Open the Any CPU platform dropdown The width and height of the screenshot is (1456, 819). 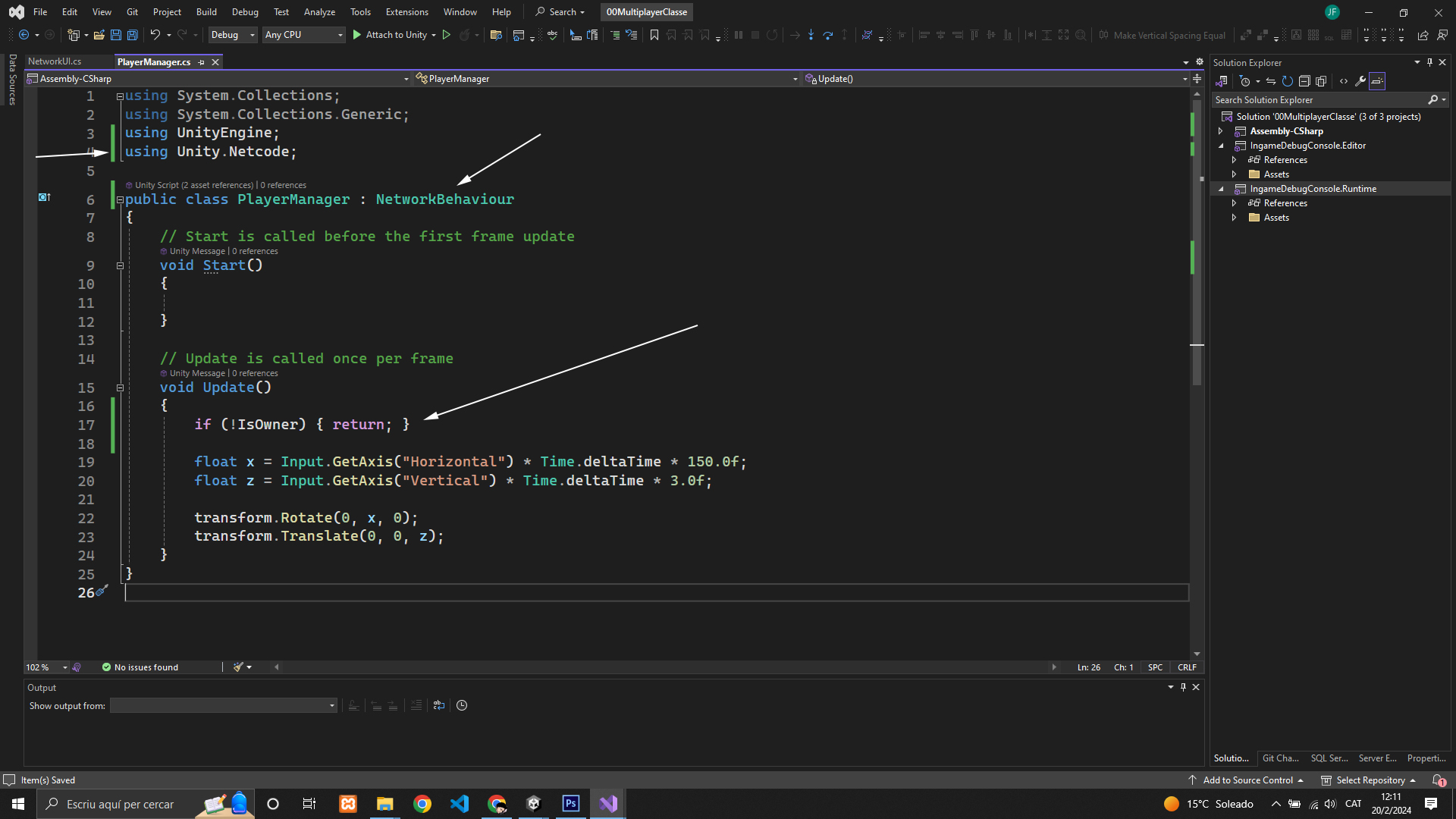point(303,35)
